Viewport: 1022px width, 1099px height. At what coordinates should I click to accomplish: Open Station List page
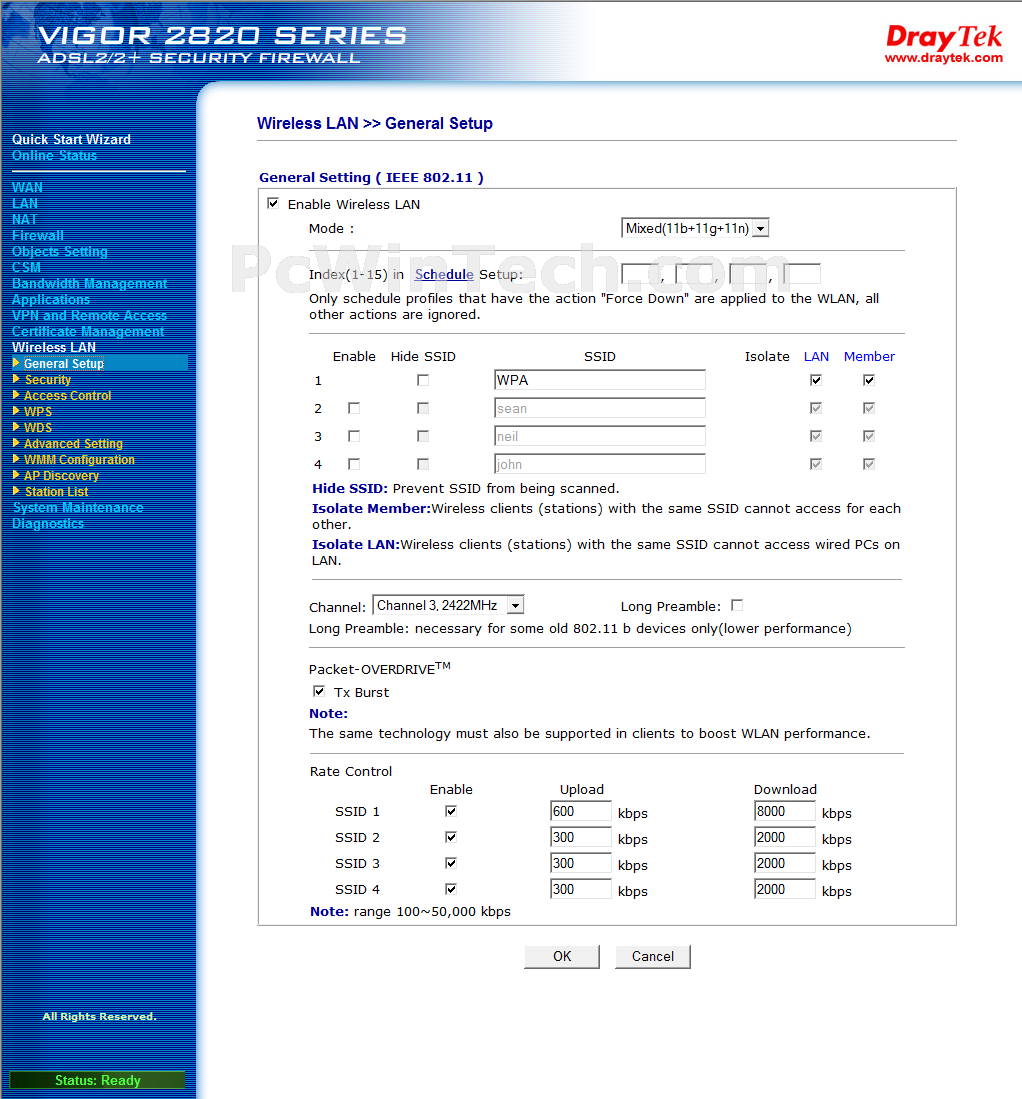[57, 491]
